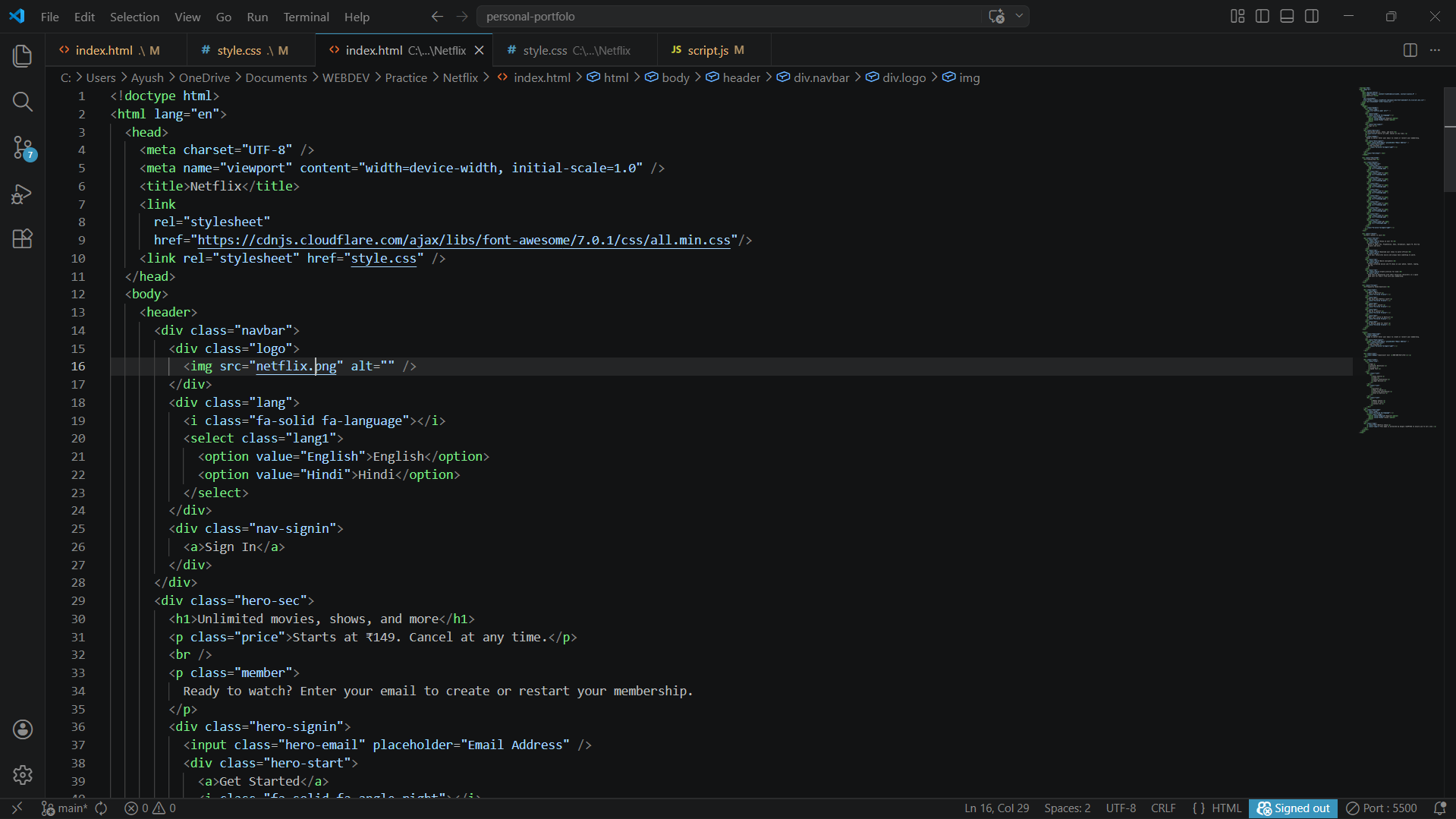Open the Manage gear icon

click(22, 775)
